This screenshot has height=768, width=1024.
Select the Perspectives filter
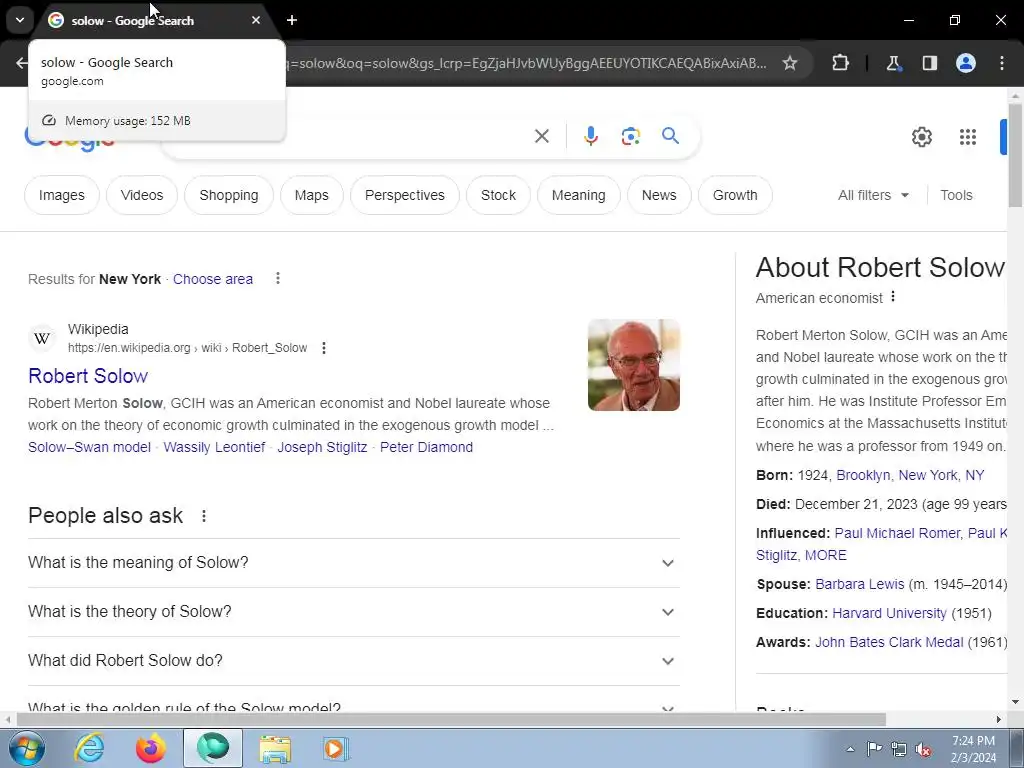(x=405, y=195)
